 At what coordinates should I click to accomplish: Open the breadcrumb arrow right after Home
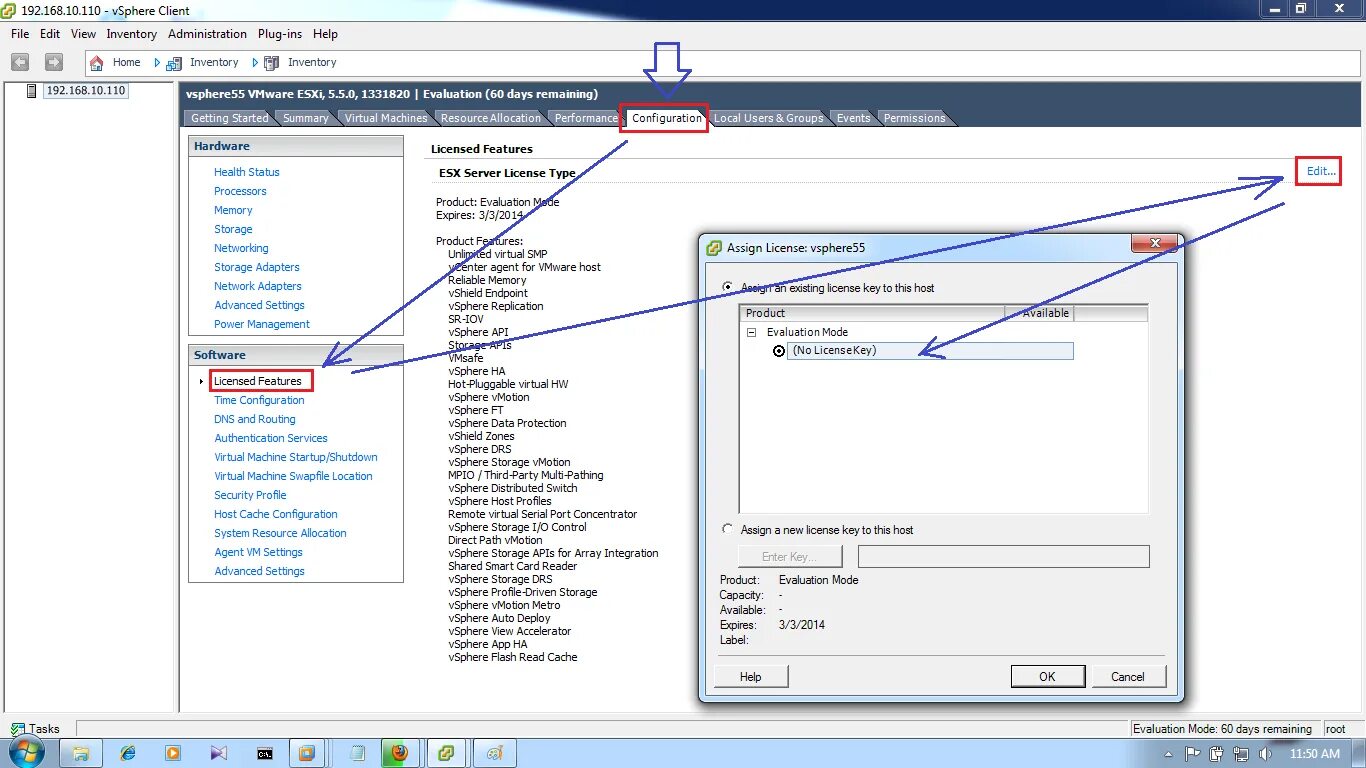[157, 62]
